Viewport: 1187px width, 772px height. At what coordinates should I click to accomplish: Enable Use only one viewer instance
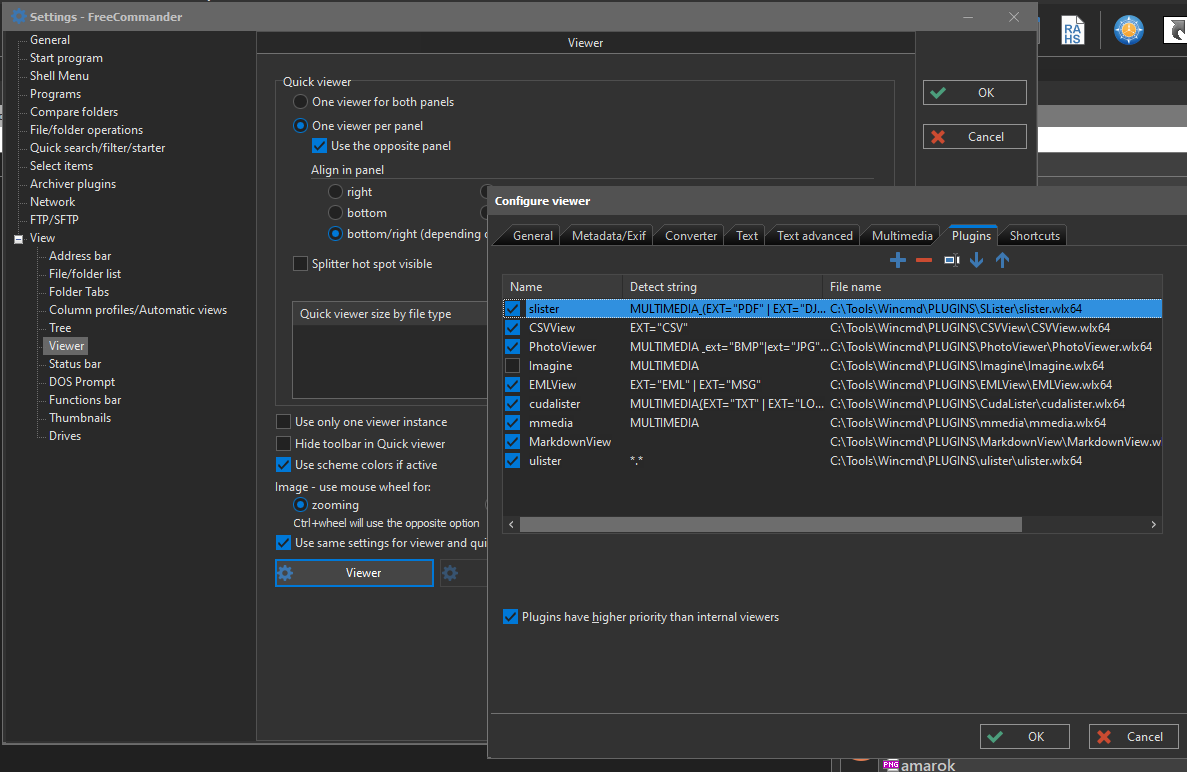click(283, 422)
